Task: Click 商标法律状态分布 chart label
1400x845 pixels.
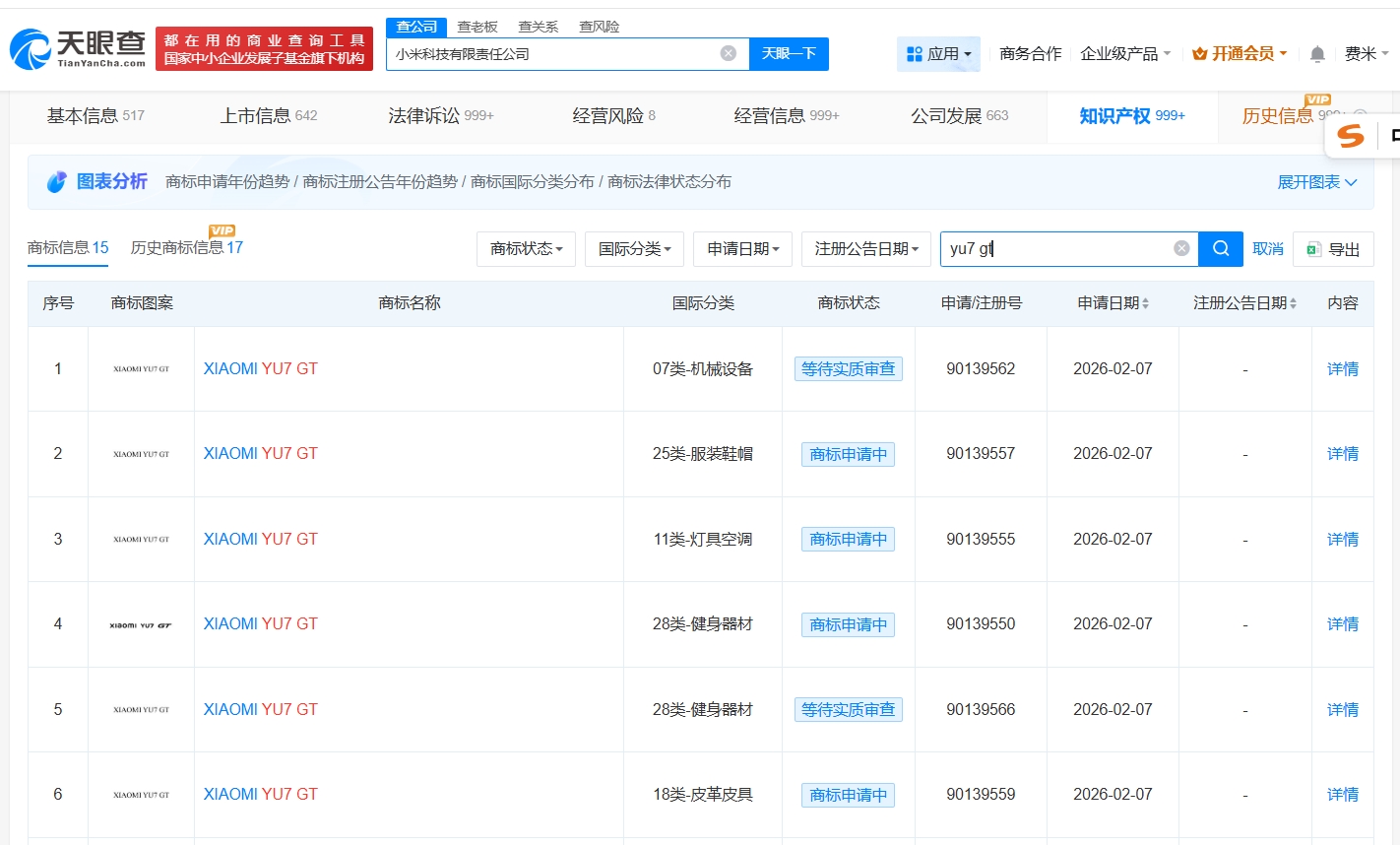Action: tap(669, 182)
